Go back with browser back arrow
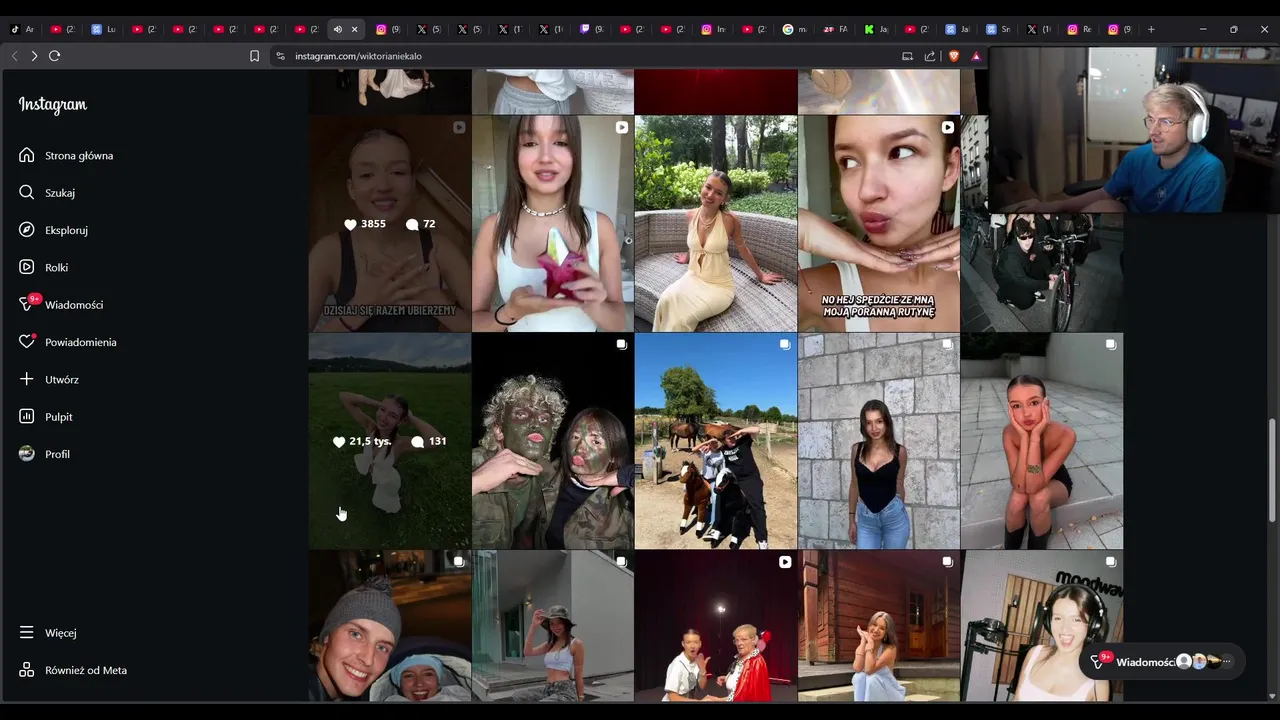 point(14,56)
